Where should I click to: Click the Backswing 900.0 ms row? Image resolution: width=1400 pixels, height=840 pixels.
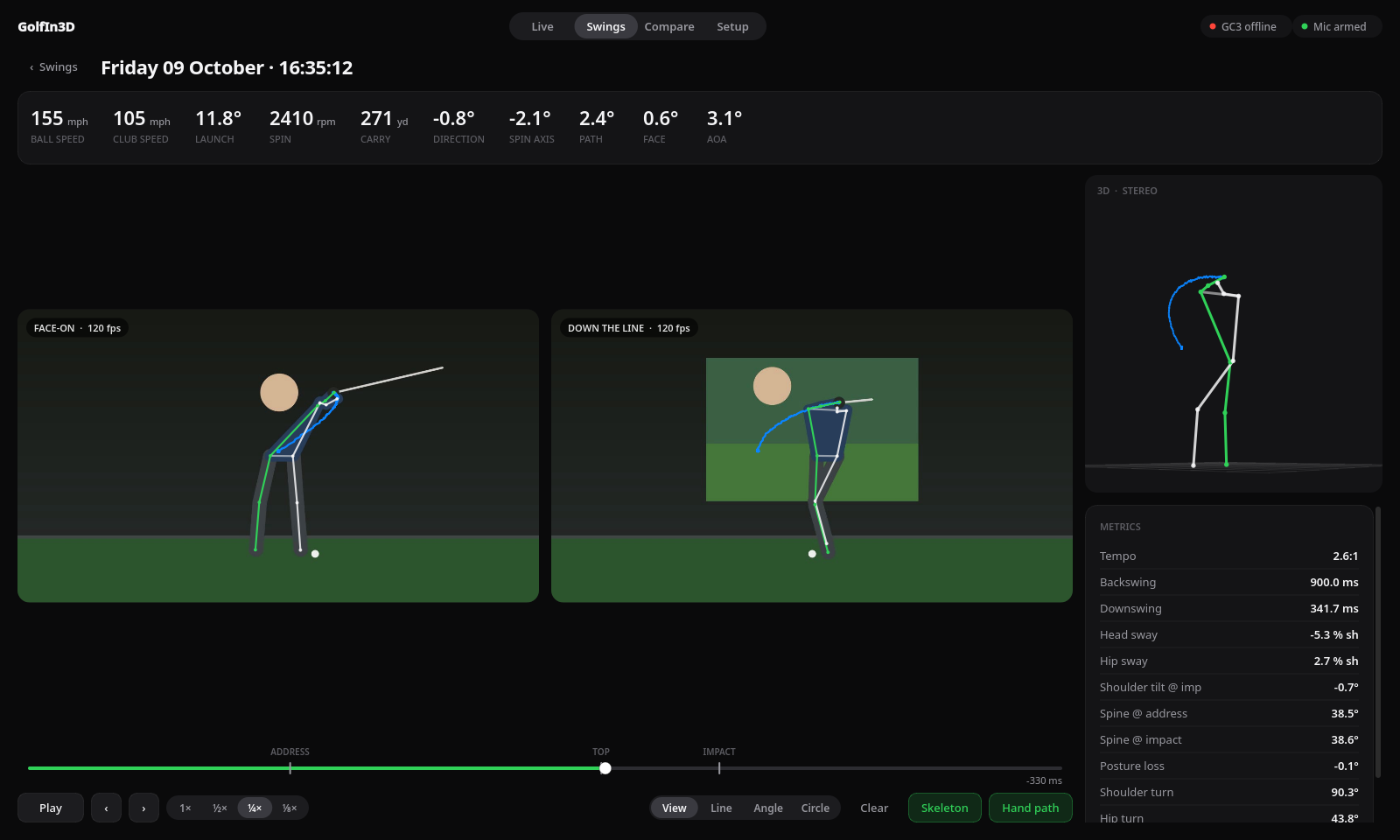[1229, 582]
